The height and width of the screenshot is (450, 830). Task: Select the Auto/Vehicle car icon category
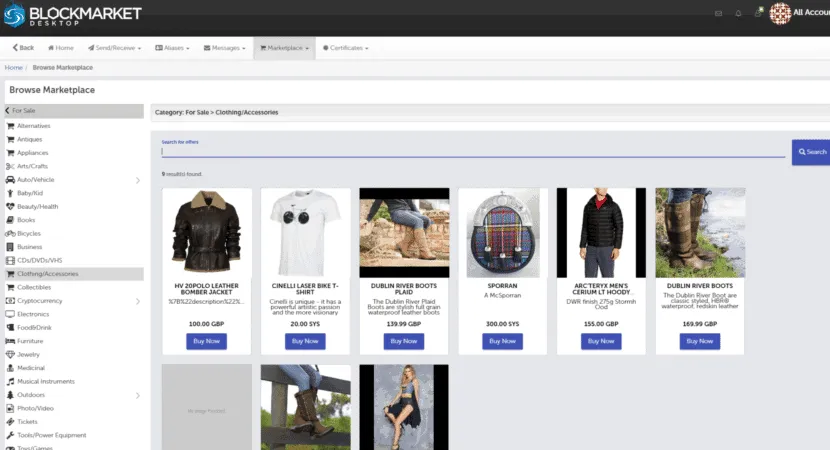10,179
